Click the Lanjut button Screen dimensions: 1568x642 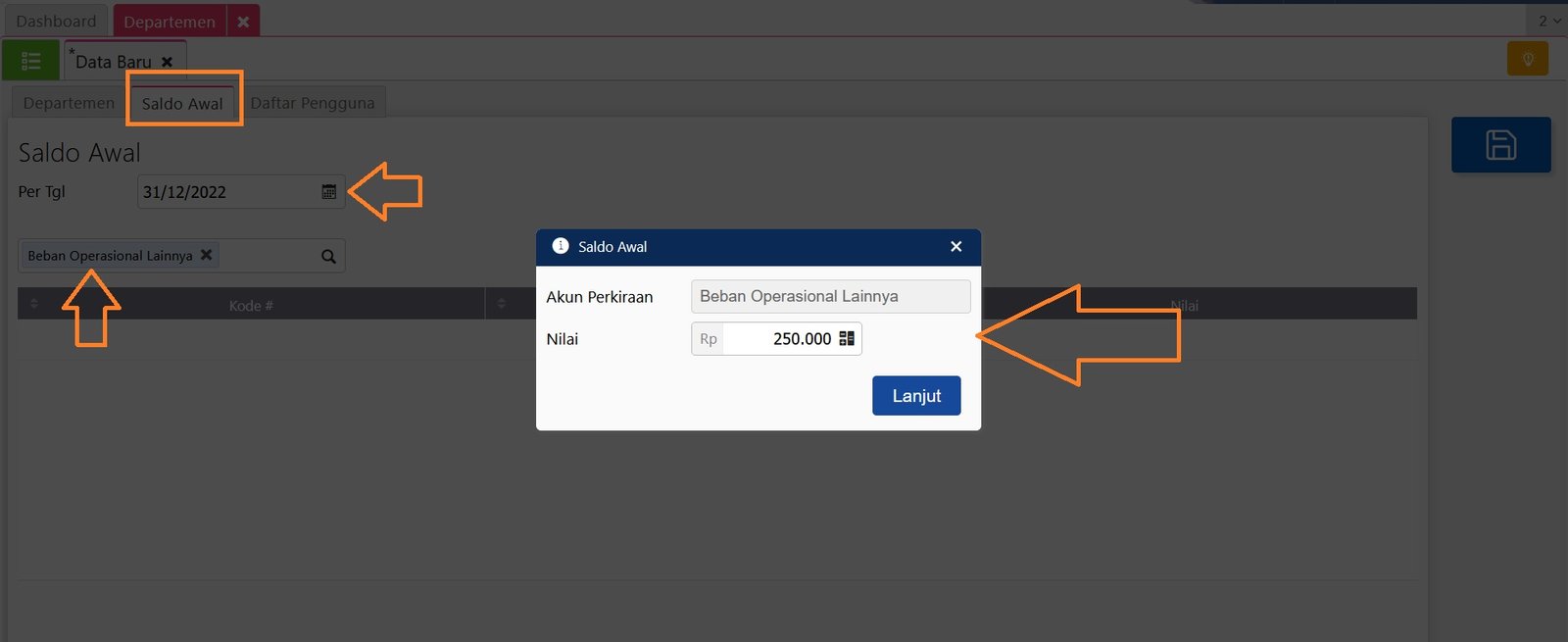[915, 396]
